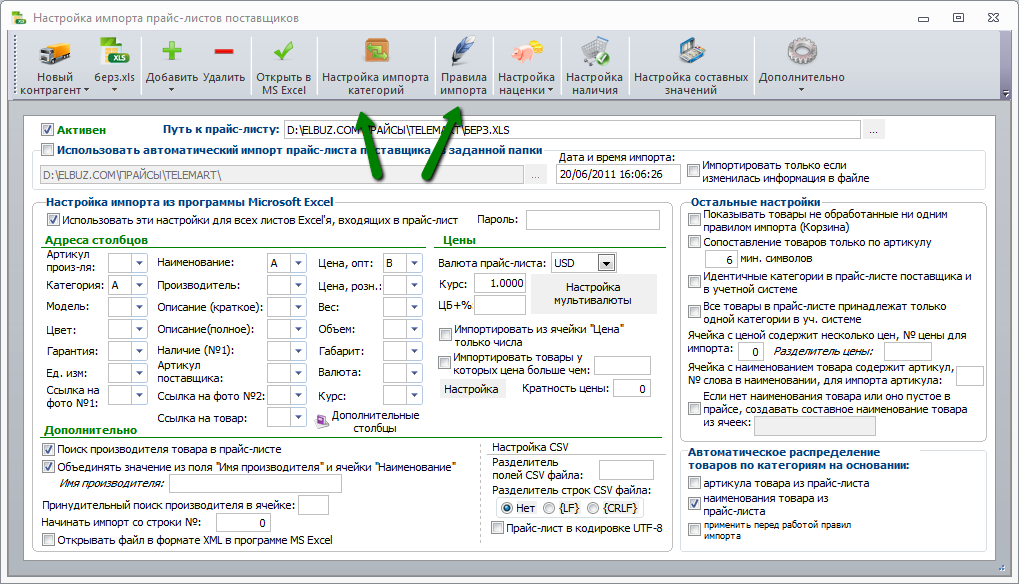Enable Импортировать из ячейки Цена только числа
Image resolution: width=1019 pixels, height=584 pixels.
click(445, 335)
